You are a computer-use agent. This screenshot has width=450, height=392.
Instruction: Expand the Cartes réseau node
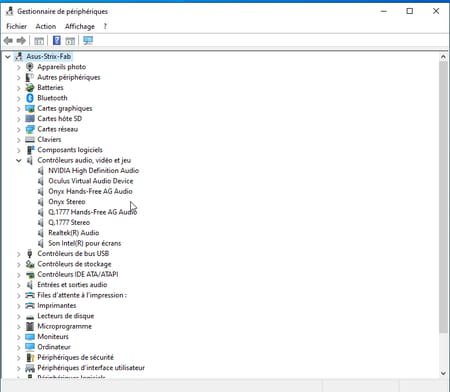[19, 129]
